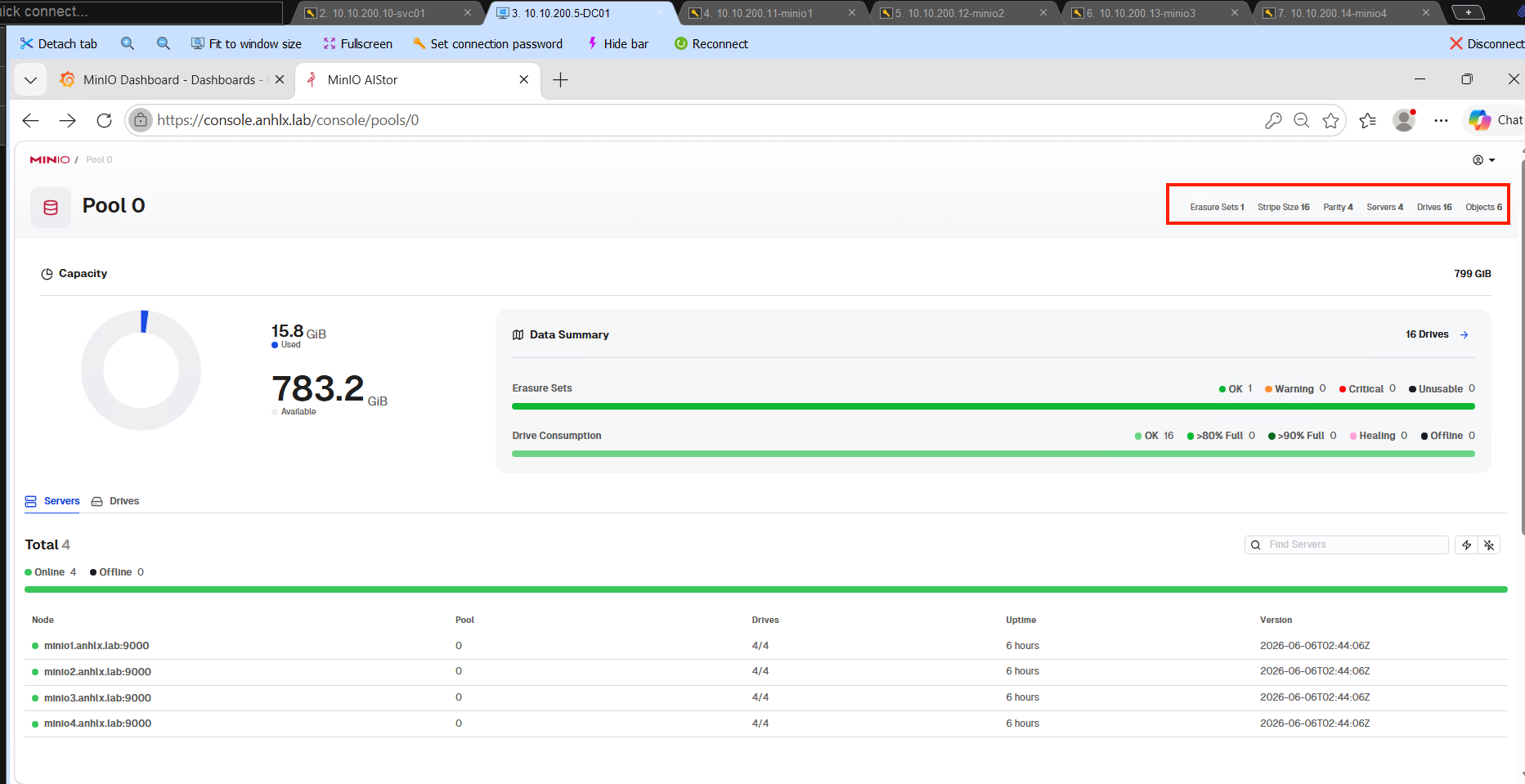Click the capacity donut chart
The width and height of the screenshot is (1525, 784).
click(141, 370)
